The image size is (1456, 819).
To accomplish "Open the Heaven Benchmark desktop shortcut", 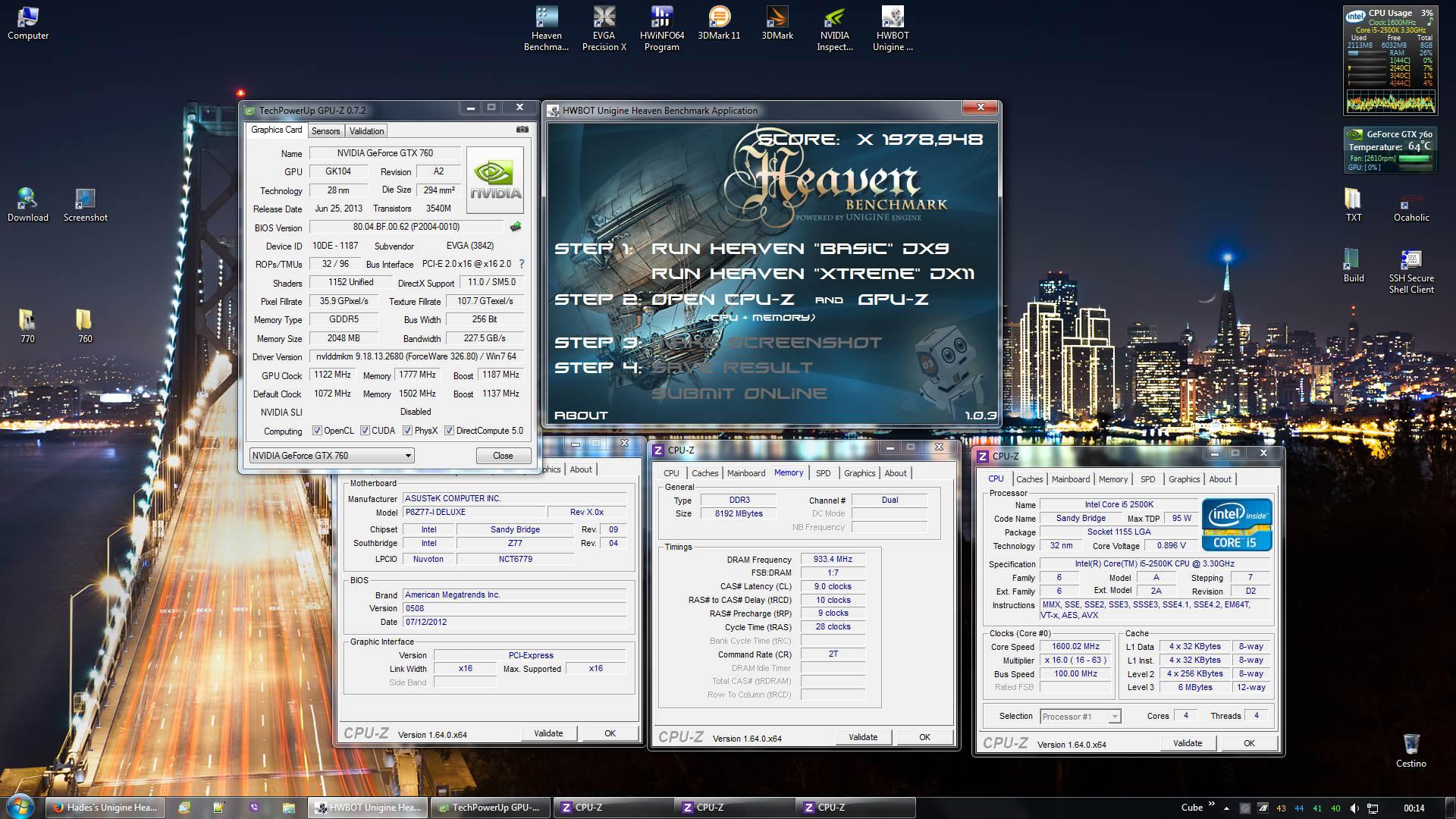I will click(x=546, y=29).
